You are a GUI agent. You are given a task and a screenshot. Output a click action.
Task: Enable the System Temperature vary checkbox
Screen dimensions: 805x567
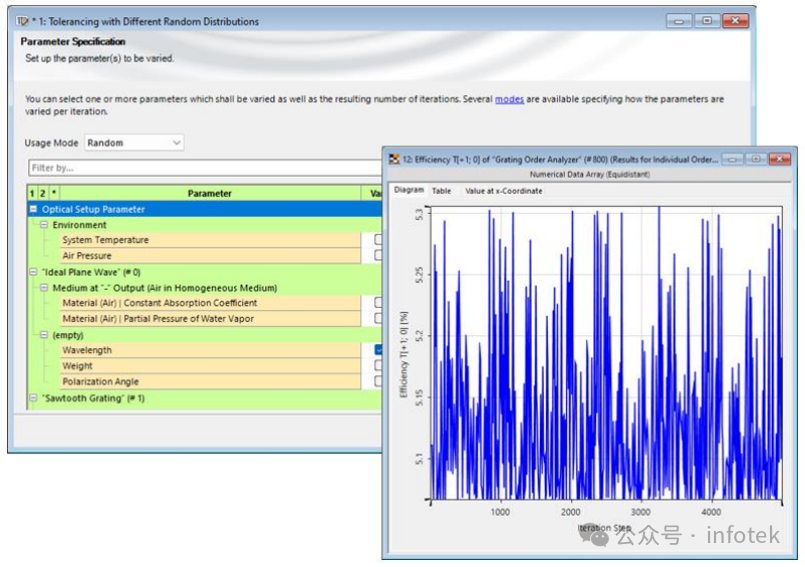point(378,239)
